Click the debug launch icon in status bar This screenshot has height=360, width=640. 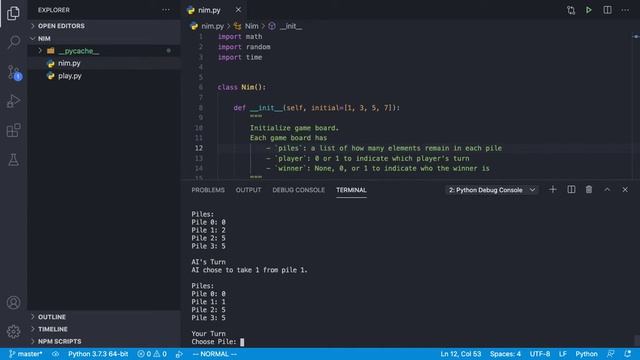[x=179, y=354]
